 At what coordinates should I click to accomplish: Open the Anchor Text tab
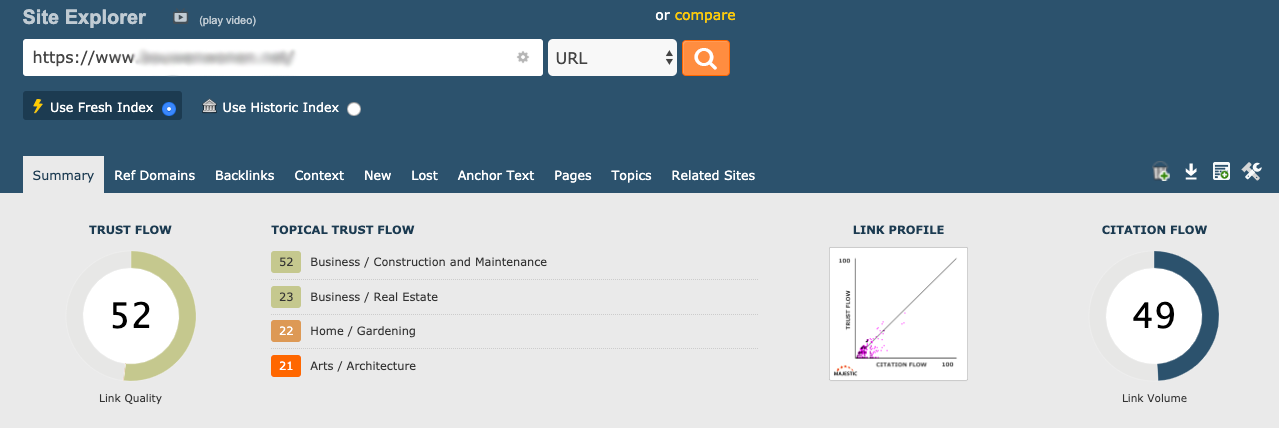(496, 175)
